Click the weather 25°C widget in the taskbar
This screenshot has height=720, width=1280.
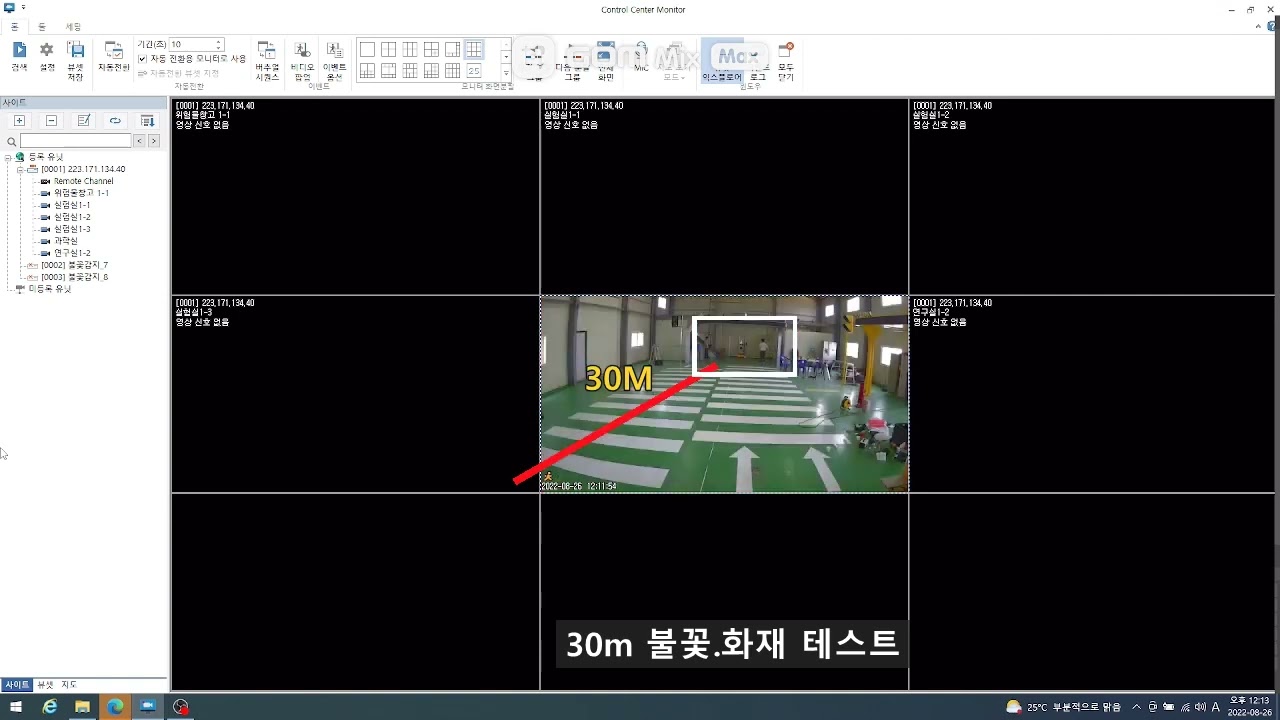[1064, 707]
